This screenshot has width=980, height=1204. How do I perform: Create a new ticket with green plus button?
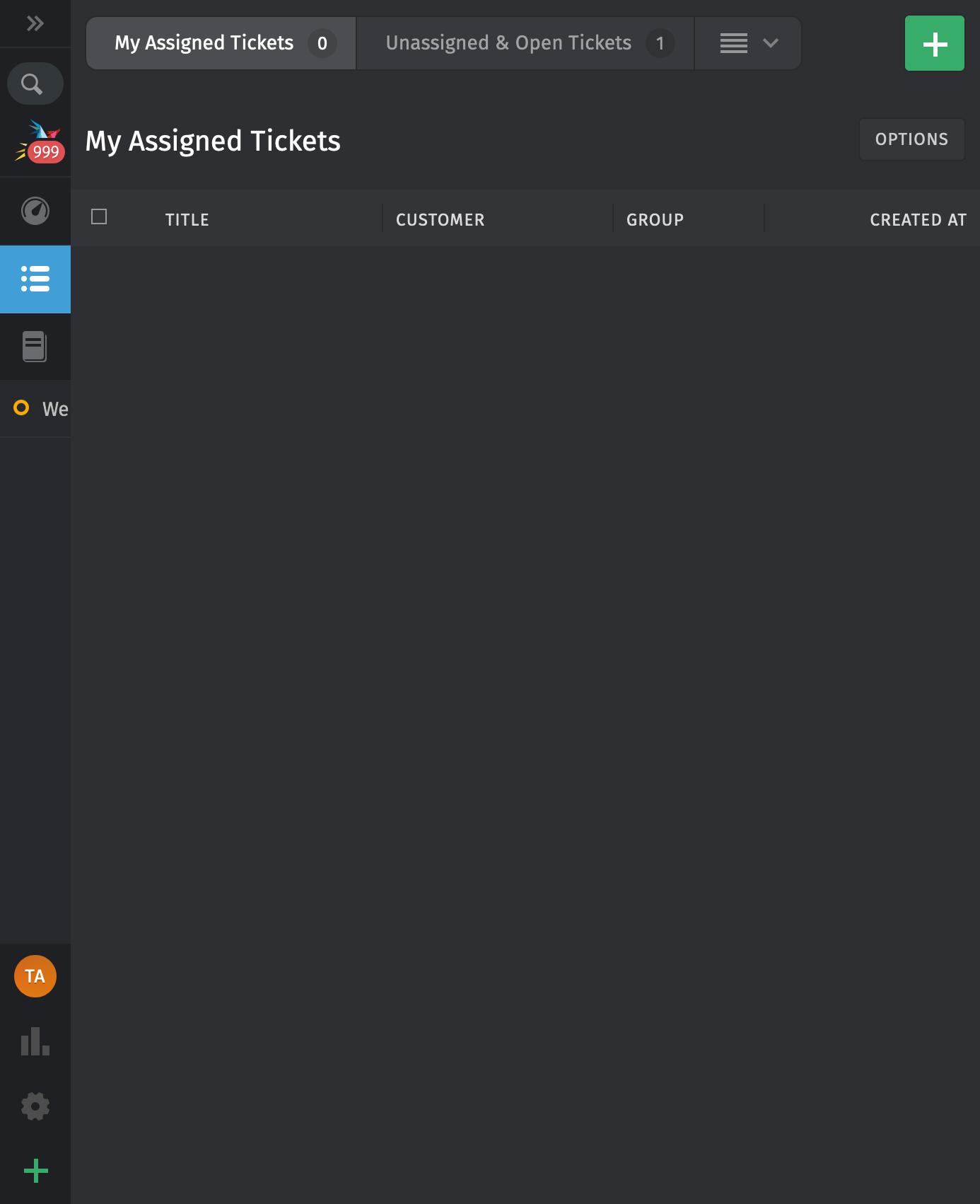(x=934, y=43)
